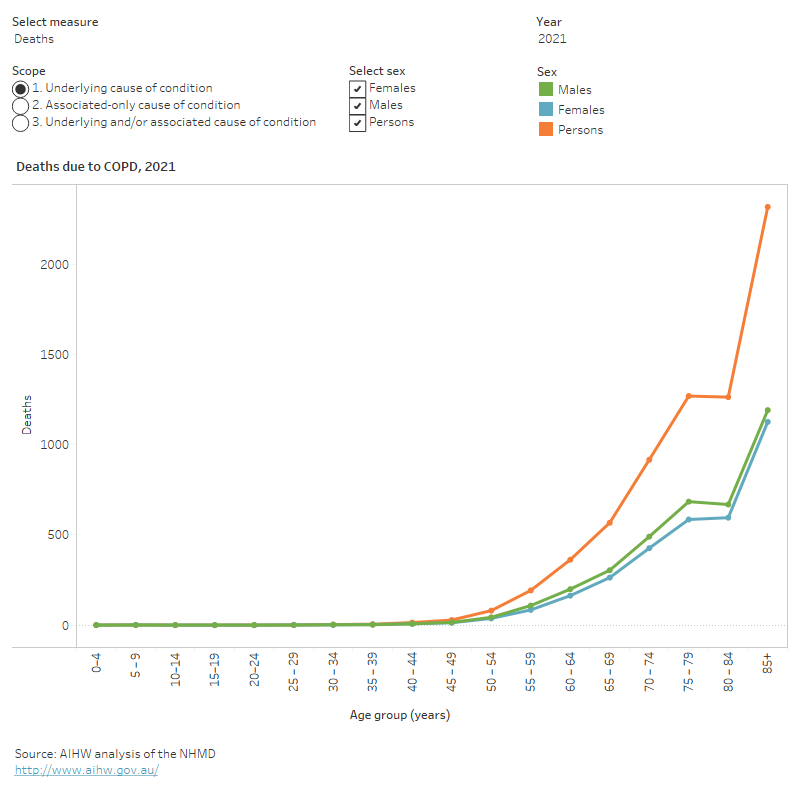Select Underlying cause of condition radio button
Viewport: 800px width, 800px height.
click(21, 89)
